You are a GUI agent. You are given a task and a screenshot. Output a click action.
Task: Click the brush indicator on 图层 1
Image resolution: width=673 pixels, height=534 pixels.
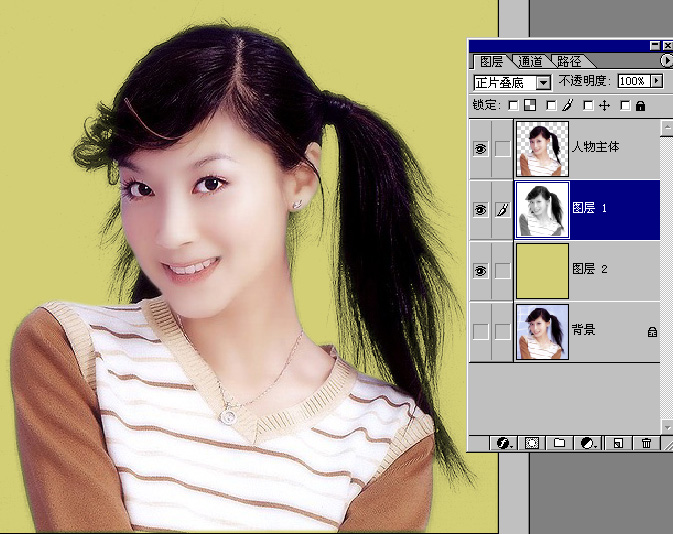tap(503, 210)
